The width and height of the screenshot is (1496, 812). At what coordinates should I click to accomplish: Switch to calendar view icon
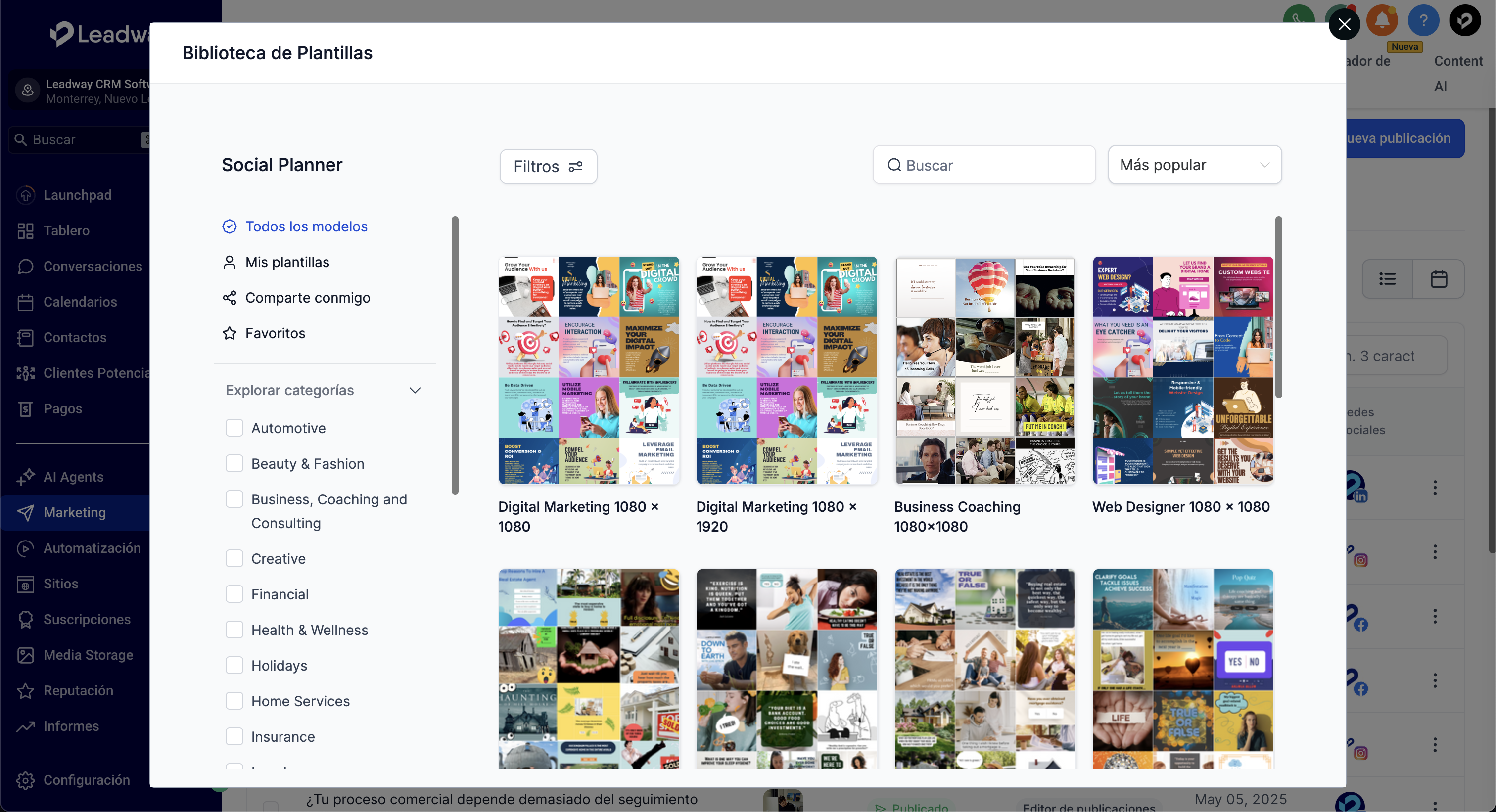click(x=1438, y=279)
